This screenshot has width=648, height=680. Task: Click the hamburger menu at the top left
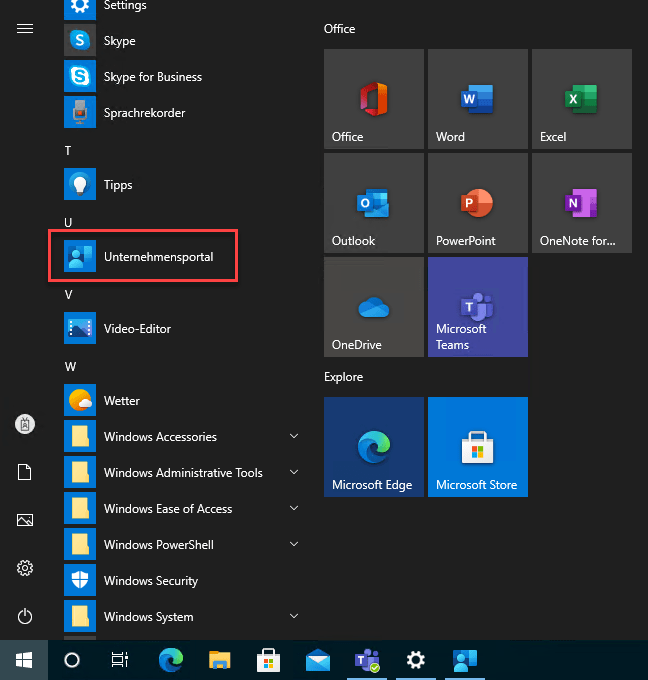tap(25, 29)
